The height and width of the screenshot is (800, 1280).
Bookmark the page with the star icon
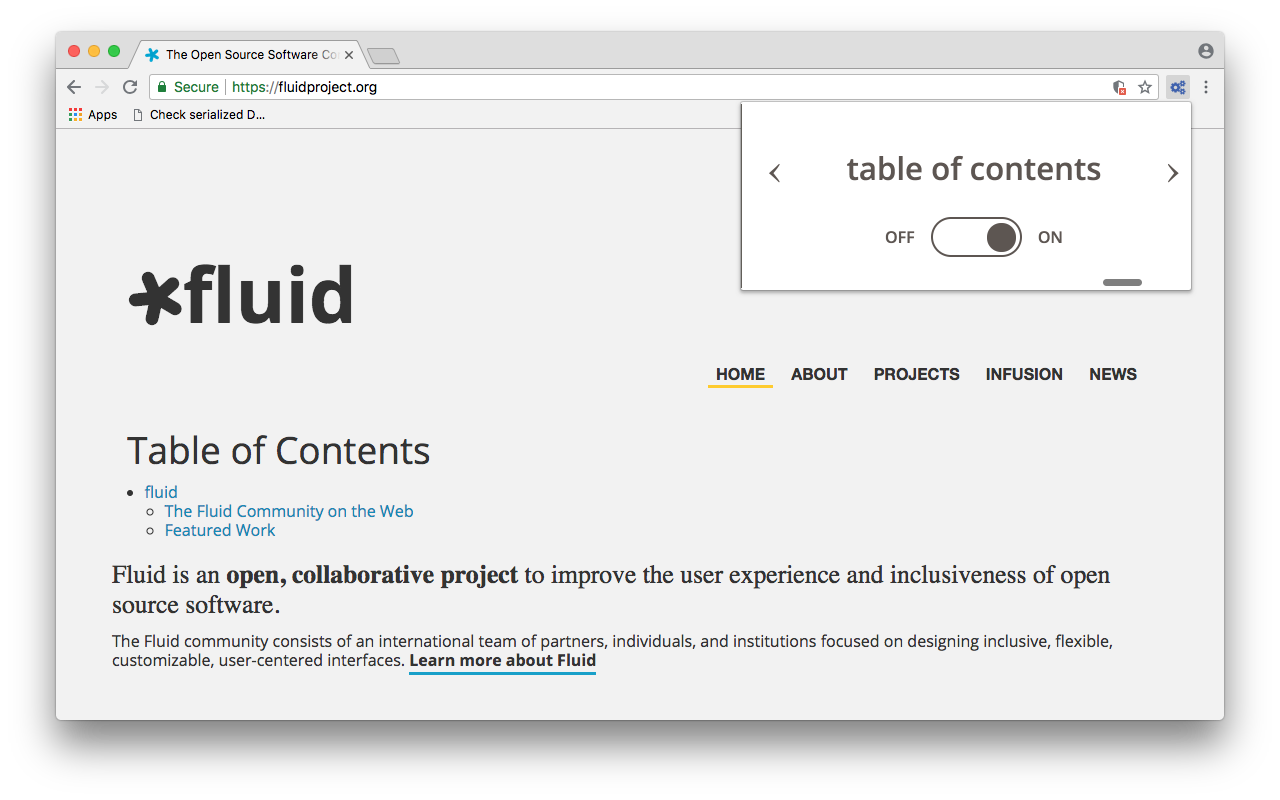pyautogui.click(x=1145, y=87)
